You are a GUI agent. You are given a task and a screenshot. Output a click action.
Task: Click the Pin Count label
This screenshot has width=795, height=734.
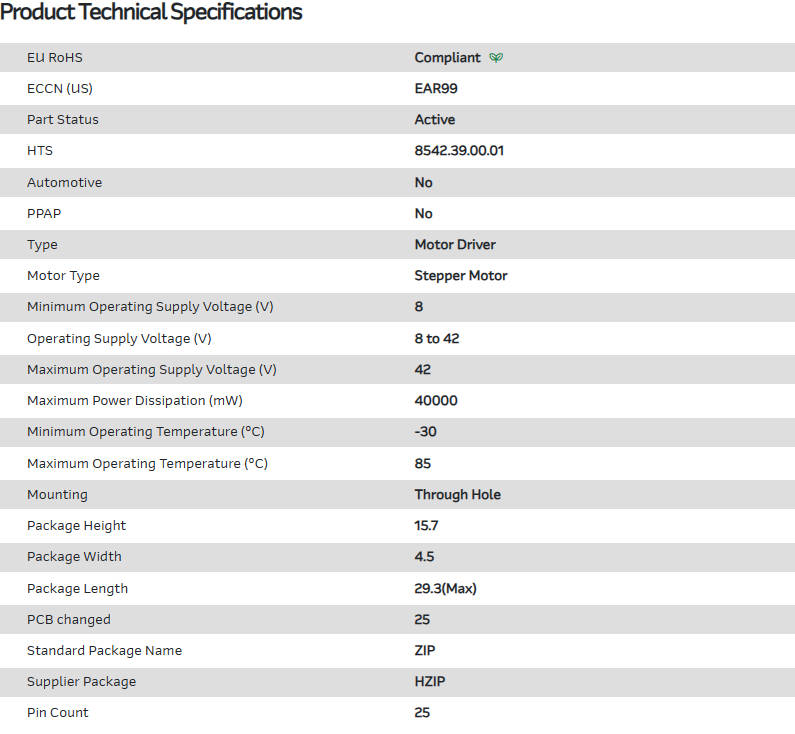(x=58, y=713)
